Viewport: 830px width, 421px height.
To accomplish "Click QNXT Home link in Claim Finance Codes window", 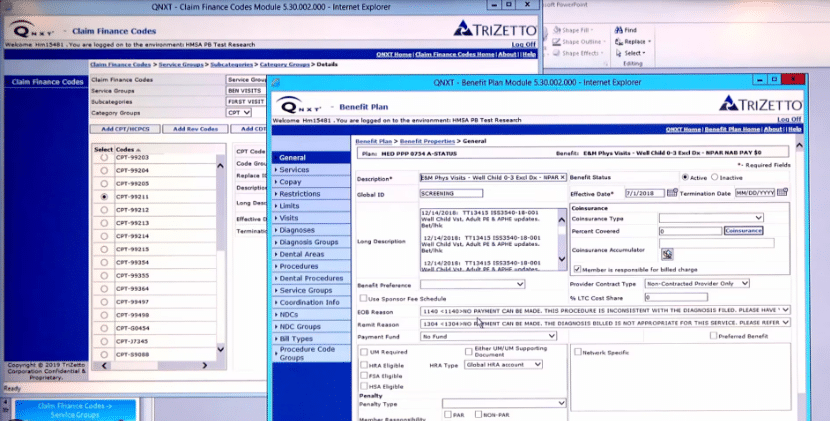I will 394,54.
